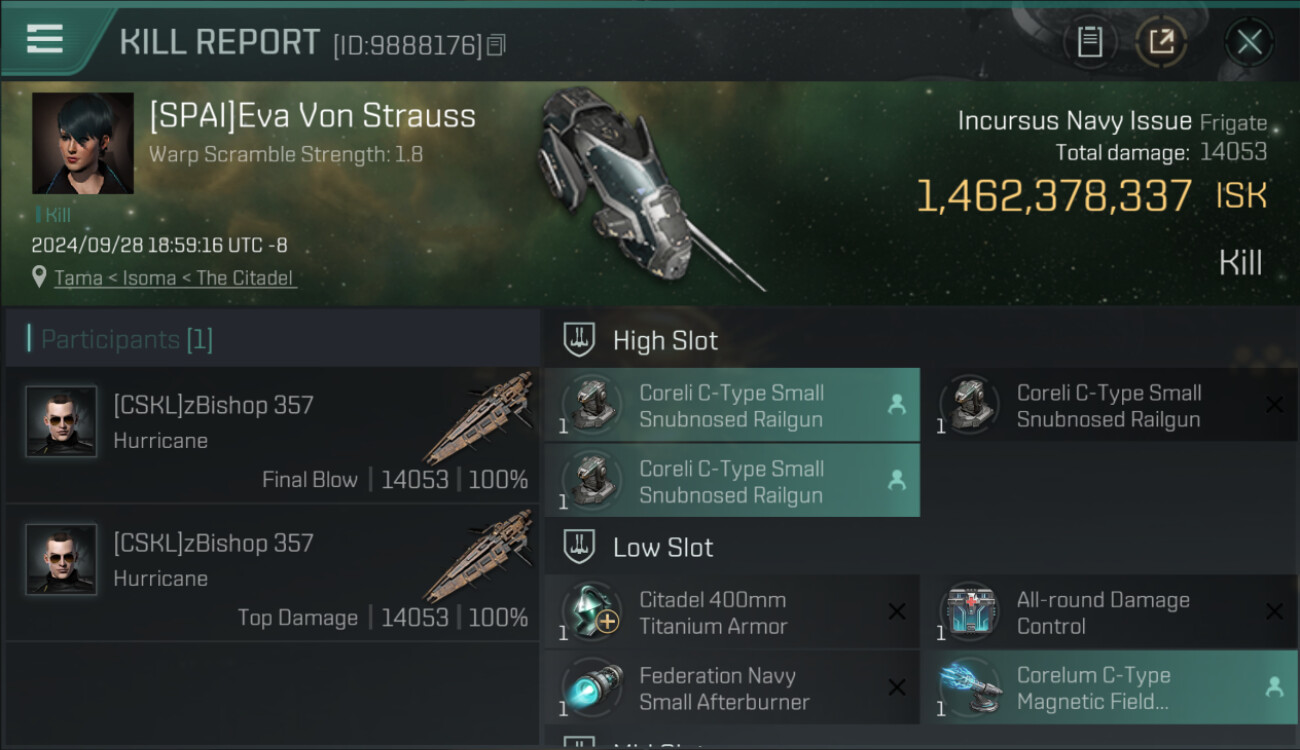
Task: Click the location pin icon beside Tama
Action: point(39,277)
